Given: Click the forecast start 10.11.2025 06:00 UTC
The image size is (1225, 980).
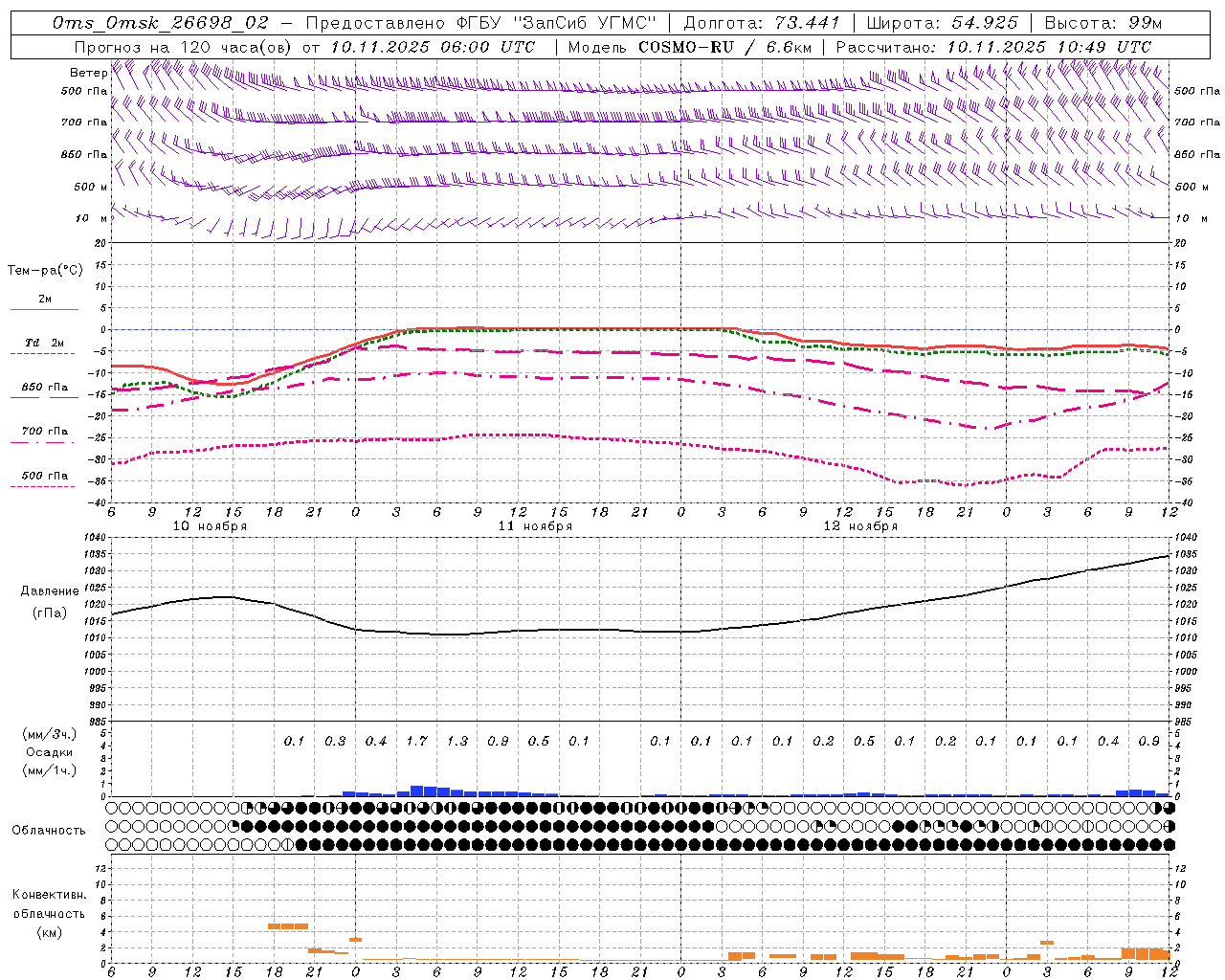Looking at the screenshot, I should coord(433,47).
